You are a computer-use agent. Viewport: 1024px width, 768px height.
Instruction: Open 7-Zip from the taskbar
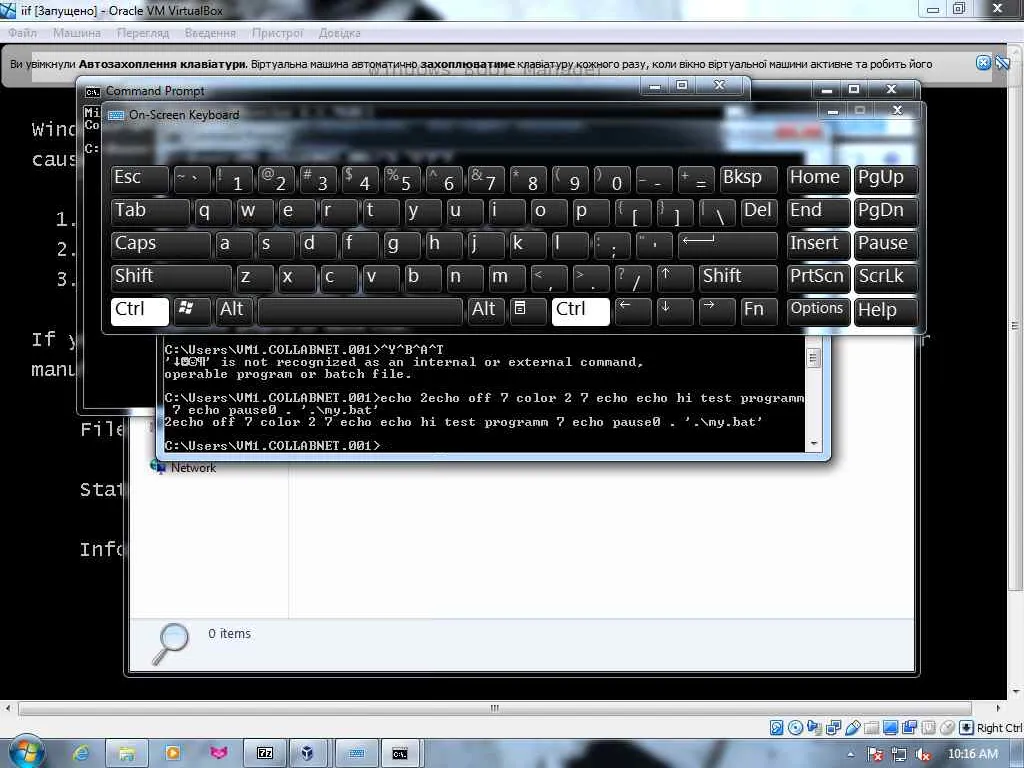[x=264, y=754]
